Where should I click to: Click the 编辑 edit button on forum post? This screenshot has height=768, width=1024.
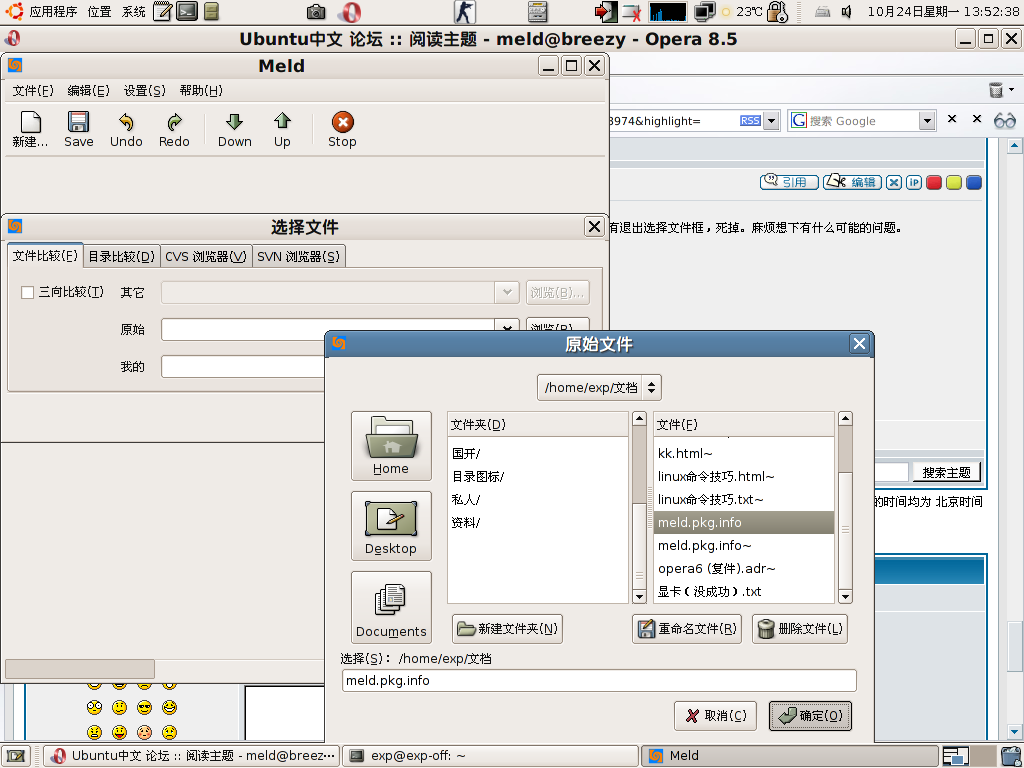(852, 182)
